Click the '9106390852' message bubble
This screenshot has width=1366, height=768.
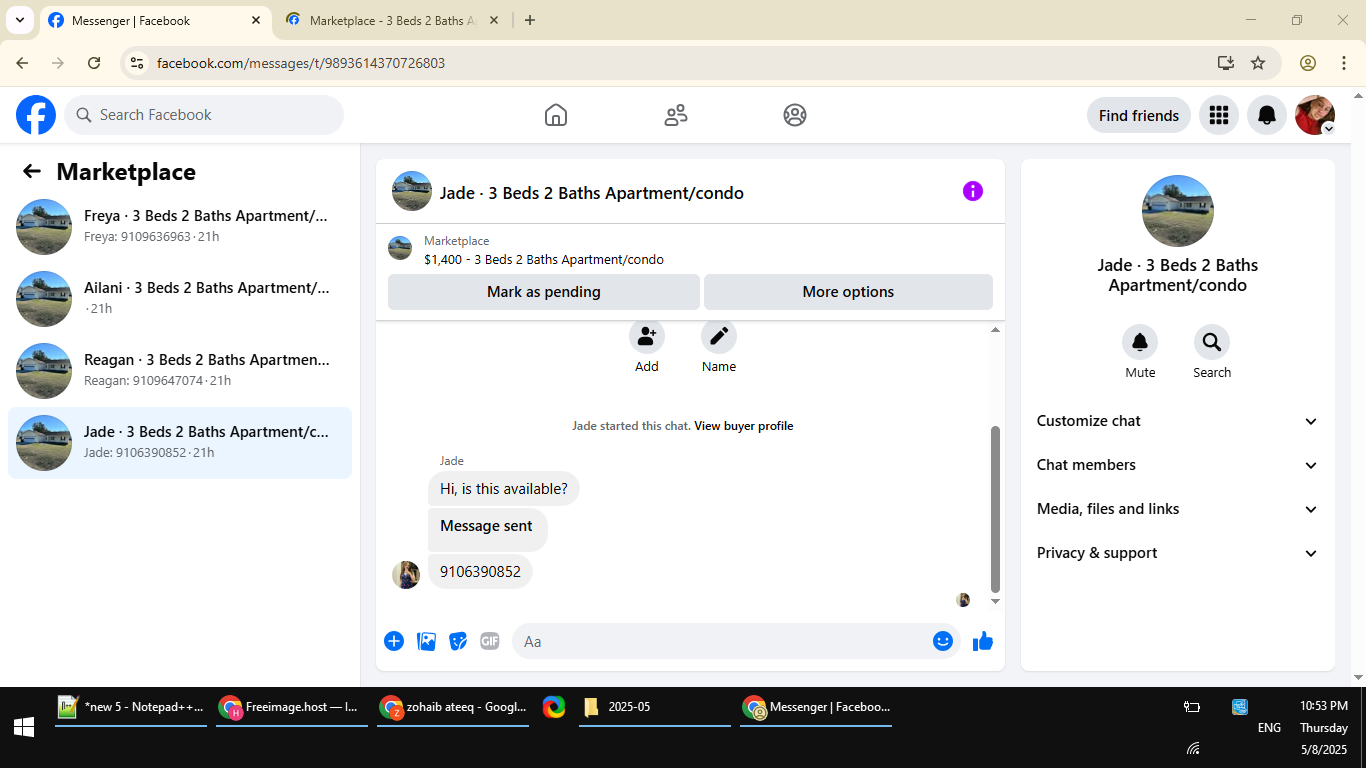481,572
